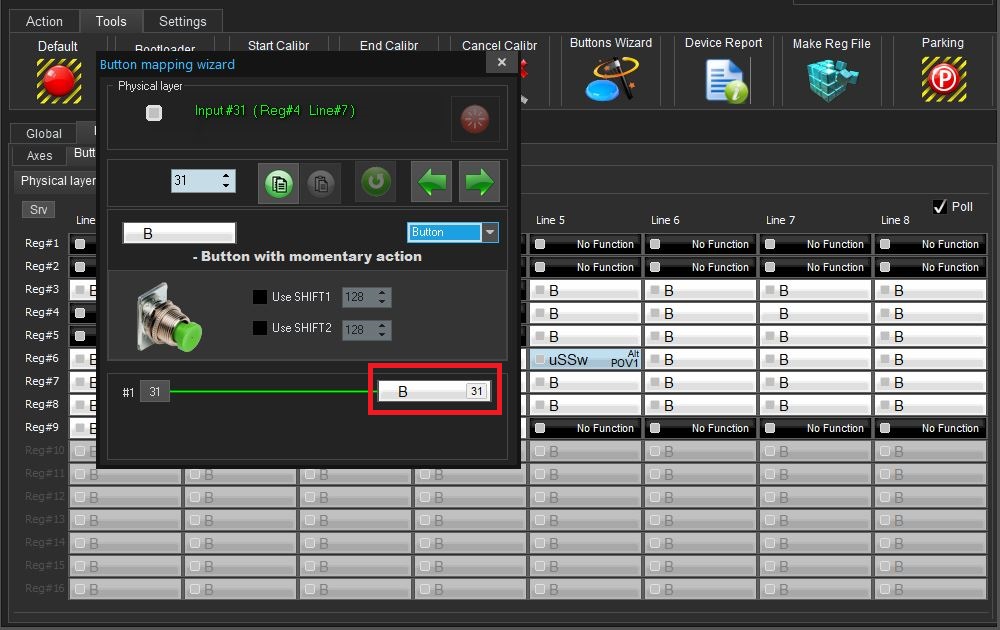Switch to the Settings tab
Screen dimensions: 1000x630
click(x=182, y=21)
